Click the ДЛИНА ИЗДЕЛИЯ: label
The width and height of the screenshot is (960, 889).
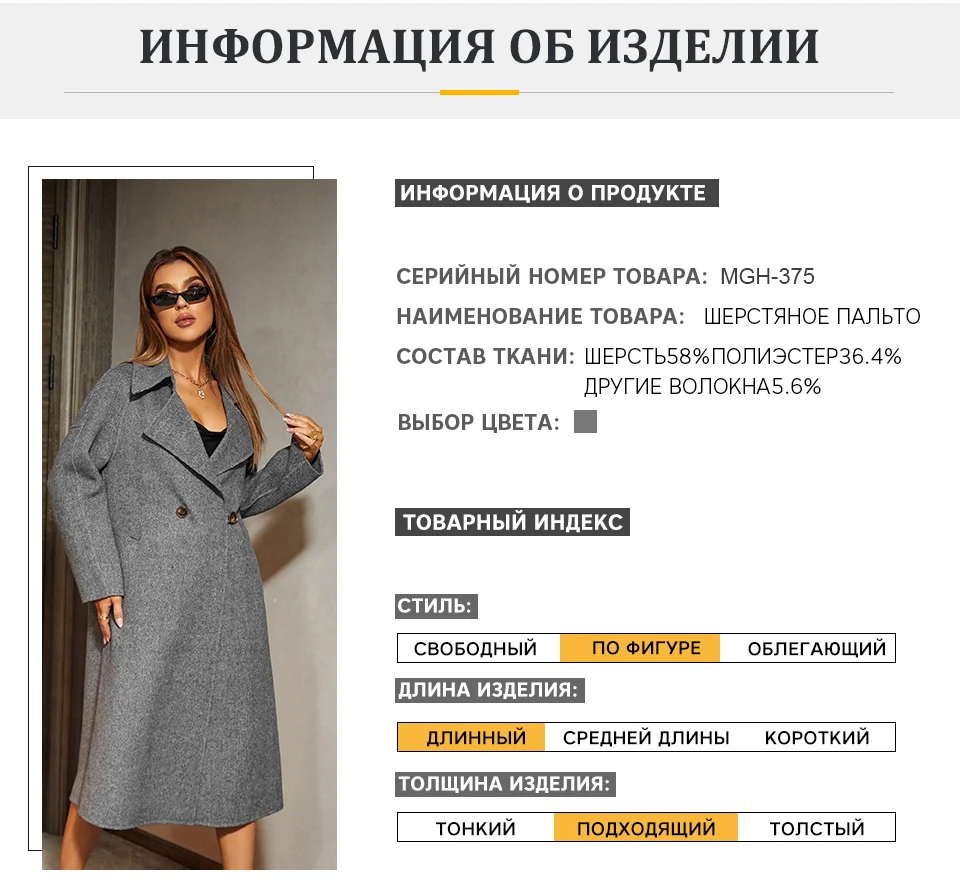coord(490,690)
